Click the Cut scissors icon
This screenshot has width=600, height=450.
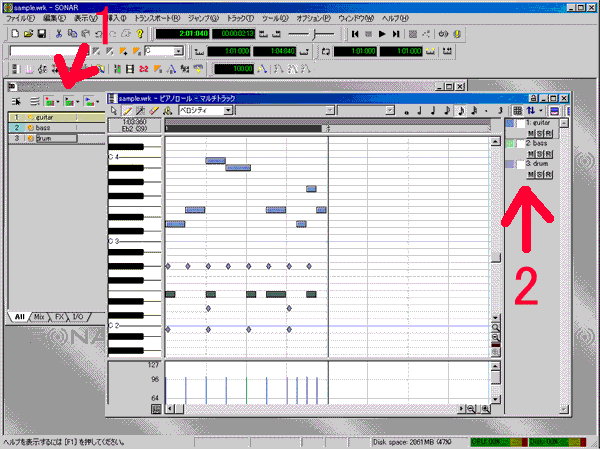59,34
